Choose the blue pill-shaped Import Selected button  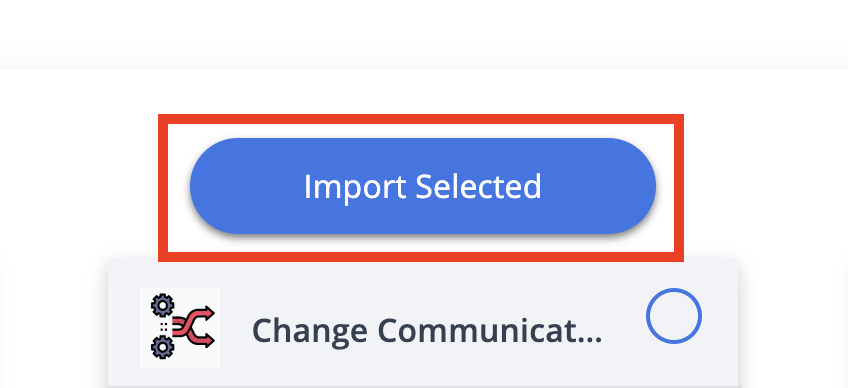coord(422,186)
